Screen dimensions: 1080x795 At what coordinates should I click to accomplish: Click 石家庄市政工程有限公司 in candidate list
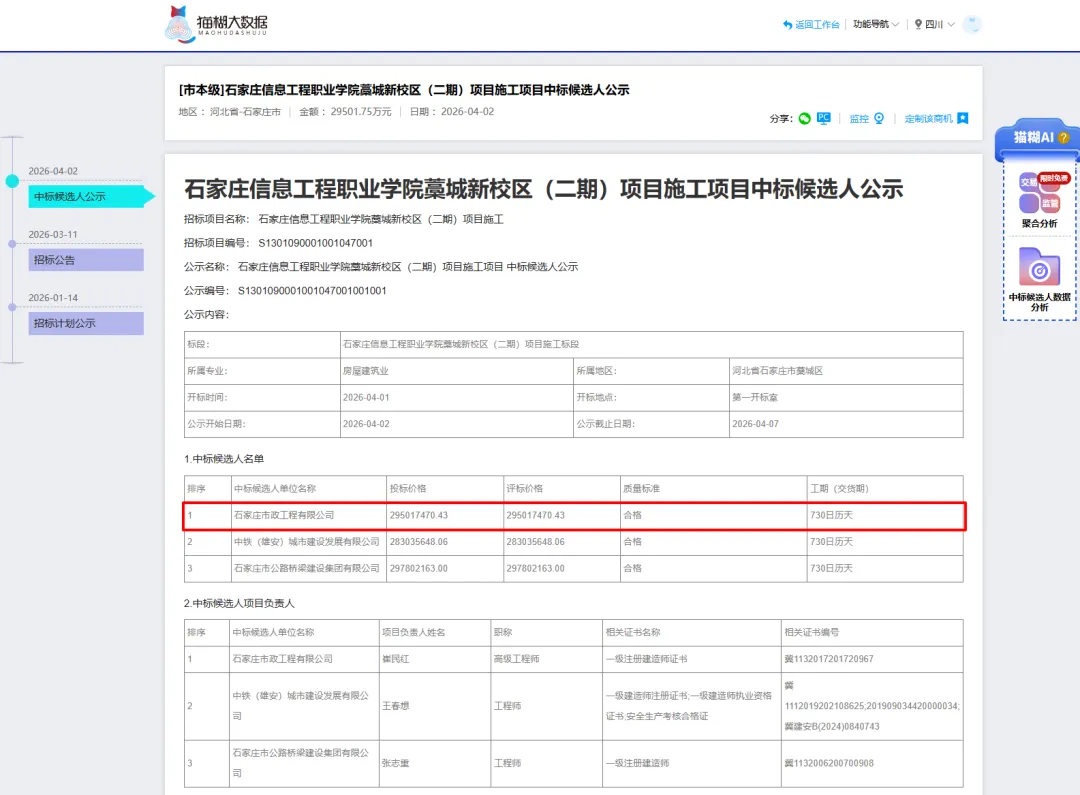coord(284,515)
